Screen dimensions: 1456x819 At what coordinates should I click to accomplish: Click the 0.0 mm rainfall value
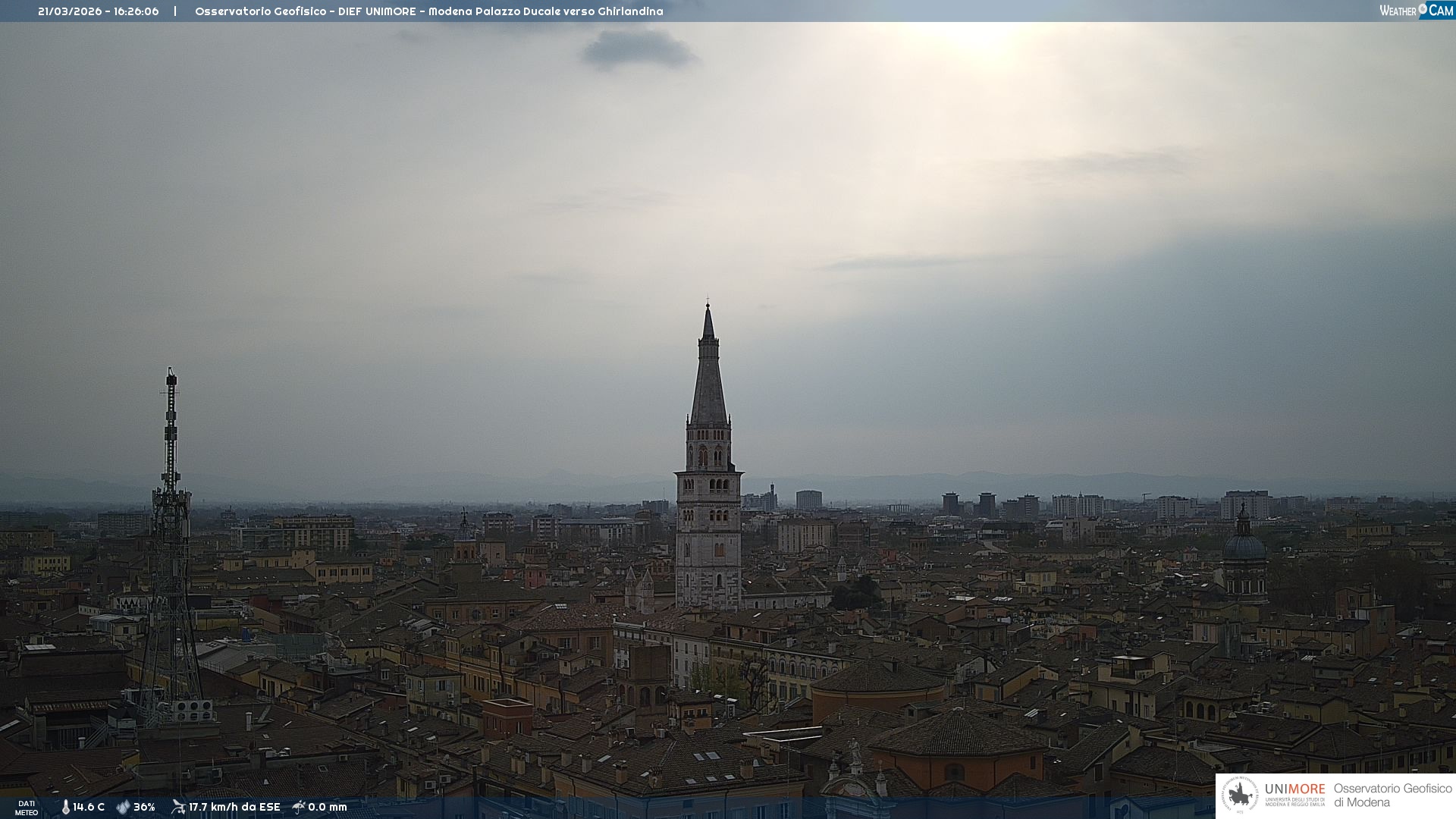pyautogui.click(x=328, y=807)
